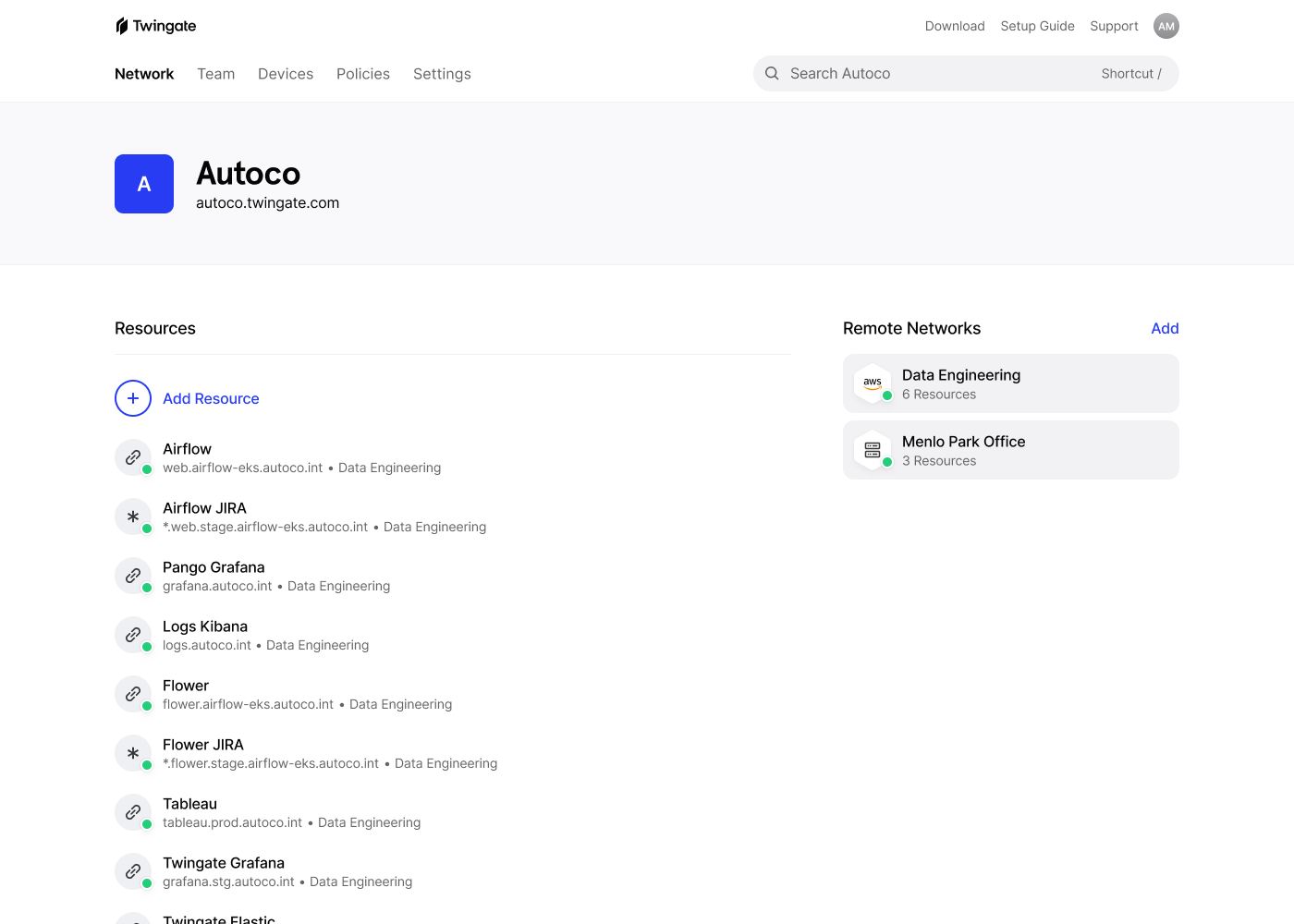
Task: Click the flower.airflow-eks.autoco.int address
Action: (248, 704)
